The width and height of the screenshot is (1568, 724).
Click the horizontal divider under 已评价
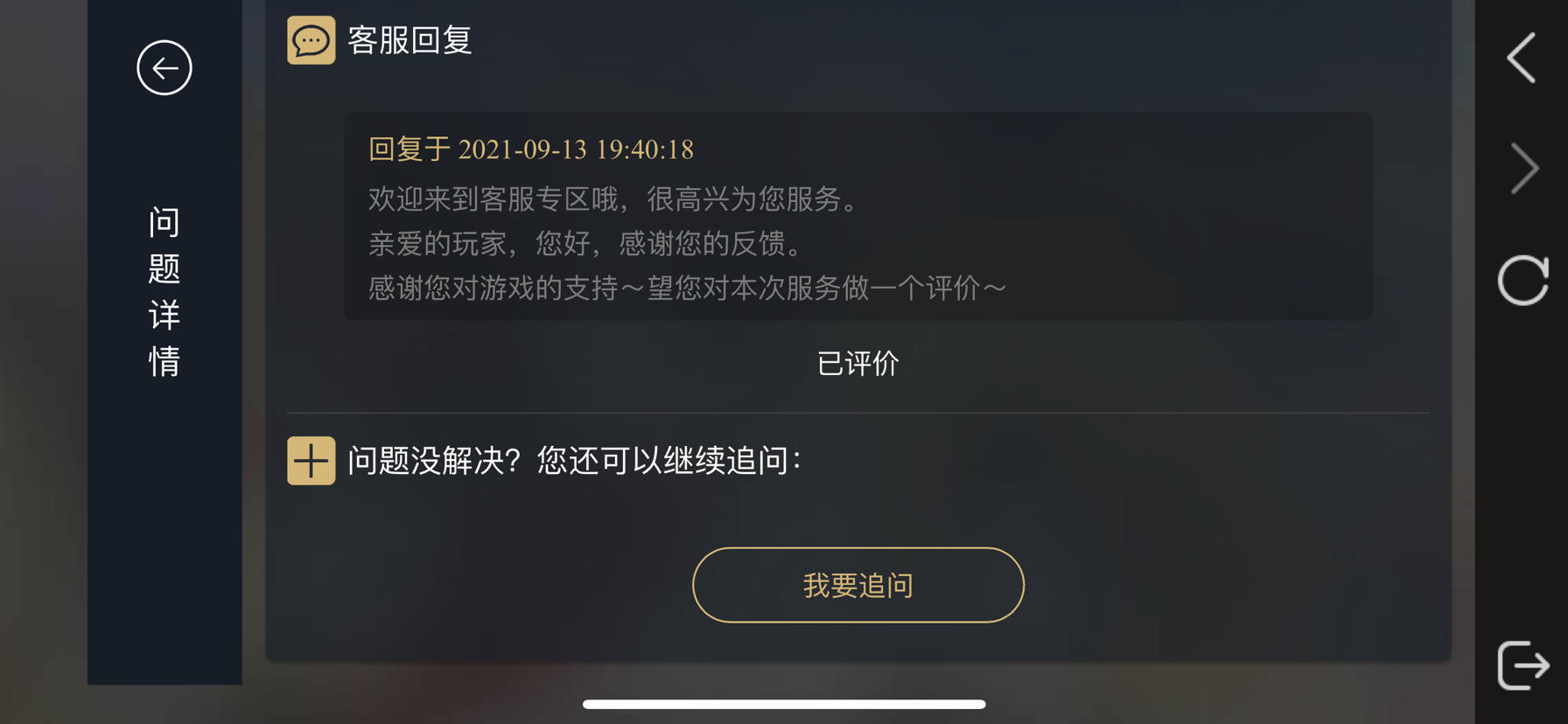click(x=858, y=413)
